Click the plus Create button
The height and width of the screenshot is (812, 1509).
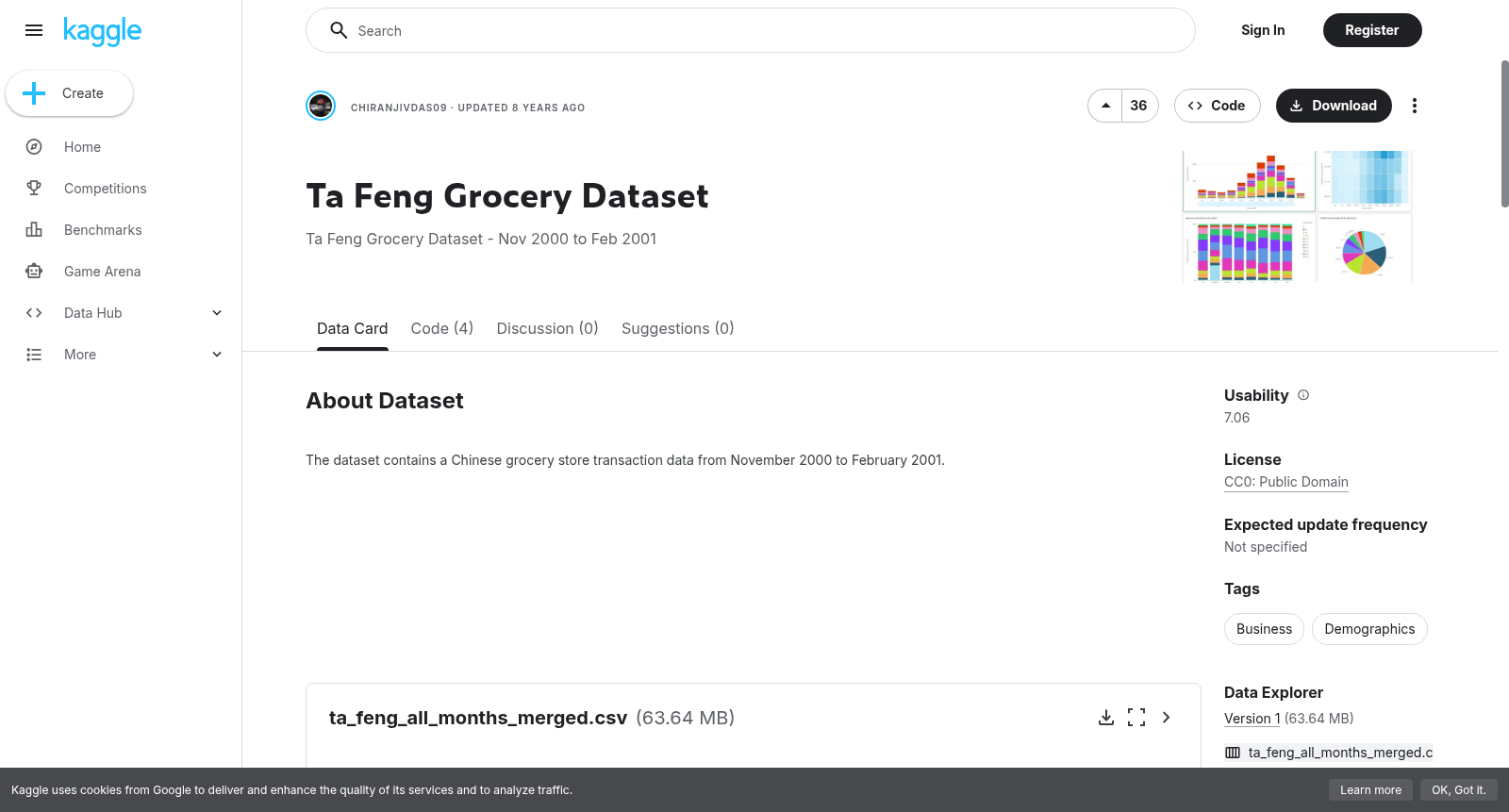(x=69, y=93)
